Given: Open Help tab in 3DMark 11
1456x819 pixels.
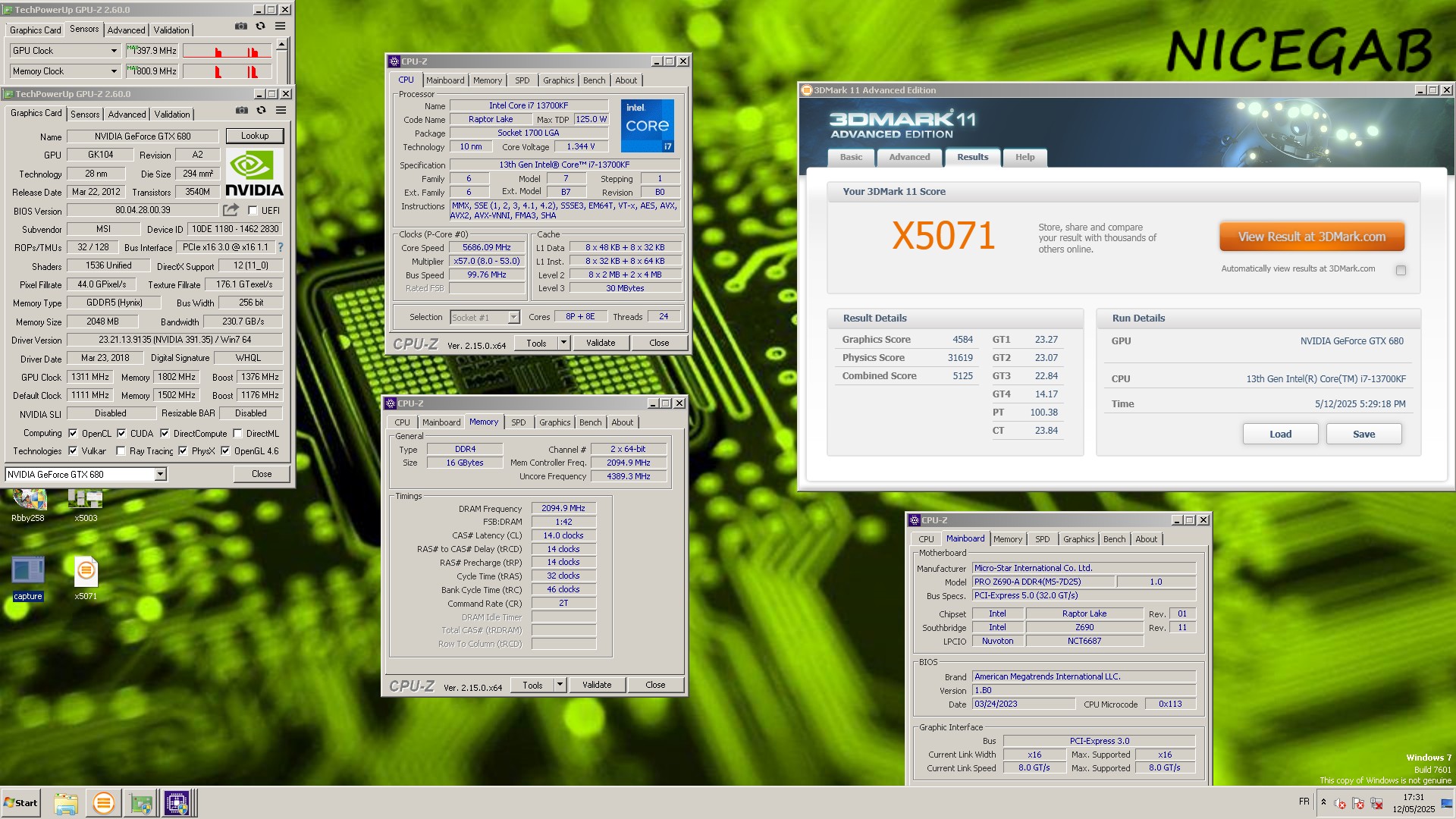Looking at the screenshot, I should (1025, 157).
